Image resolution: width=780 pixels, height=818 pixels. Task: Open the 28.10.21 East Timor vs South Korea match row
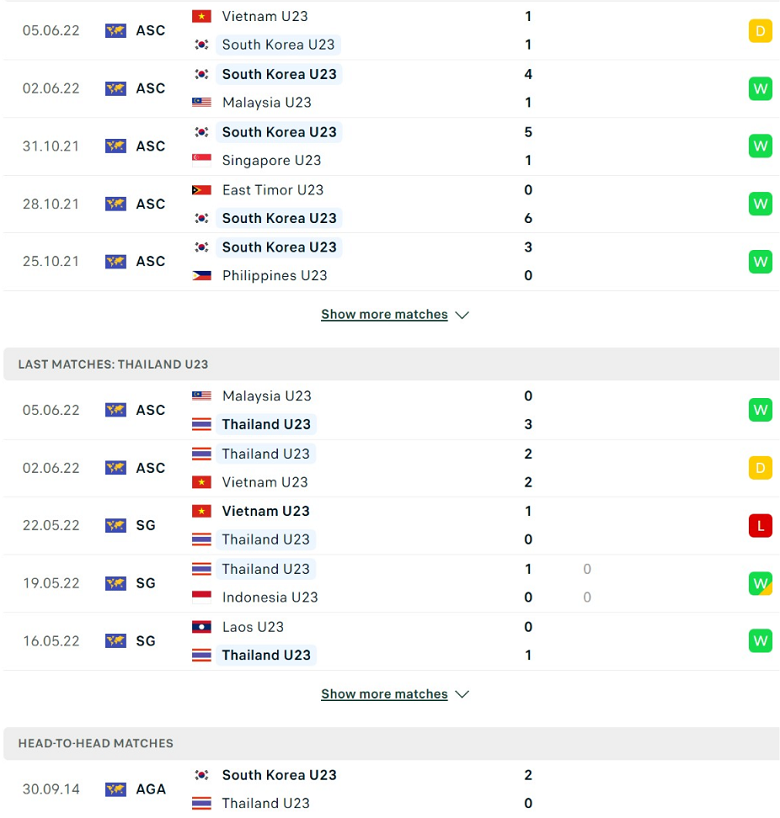[x=391, y=204]
